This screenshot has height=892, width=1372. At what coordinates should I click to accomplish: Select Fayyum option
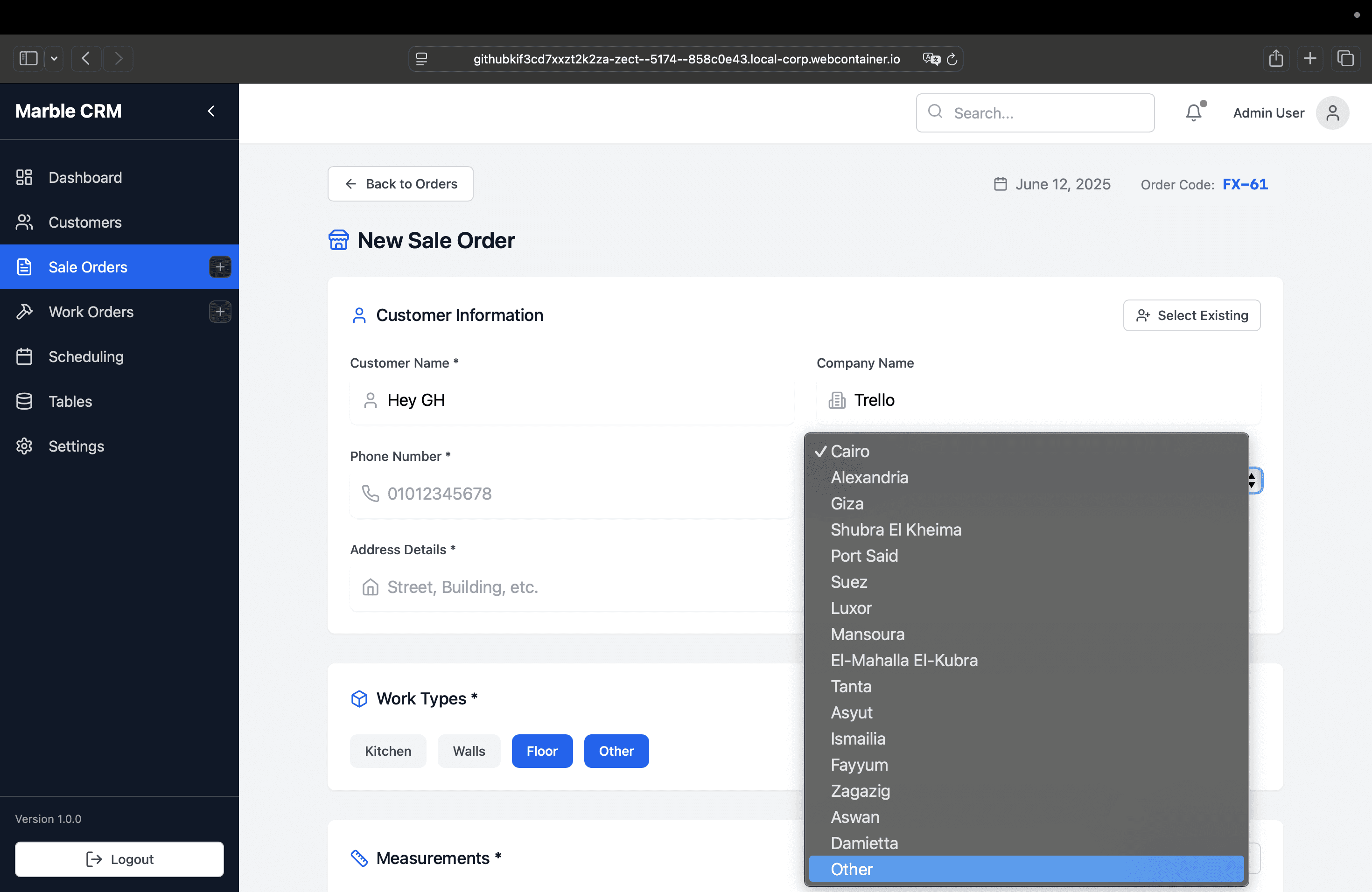pyautogui.click(x=1026, y=765)
